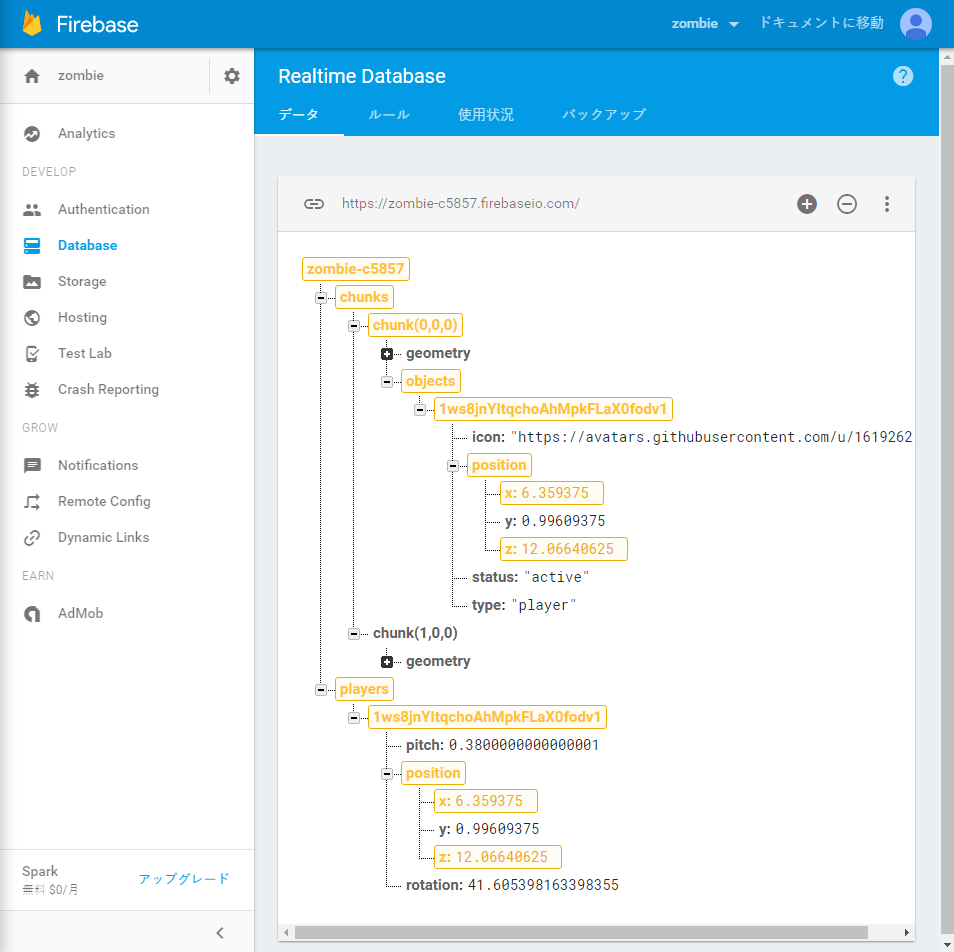
Task: Click the circled minus remove icon
Action: tap(847, 204)
